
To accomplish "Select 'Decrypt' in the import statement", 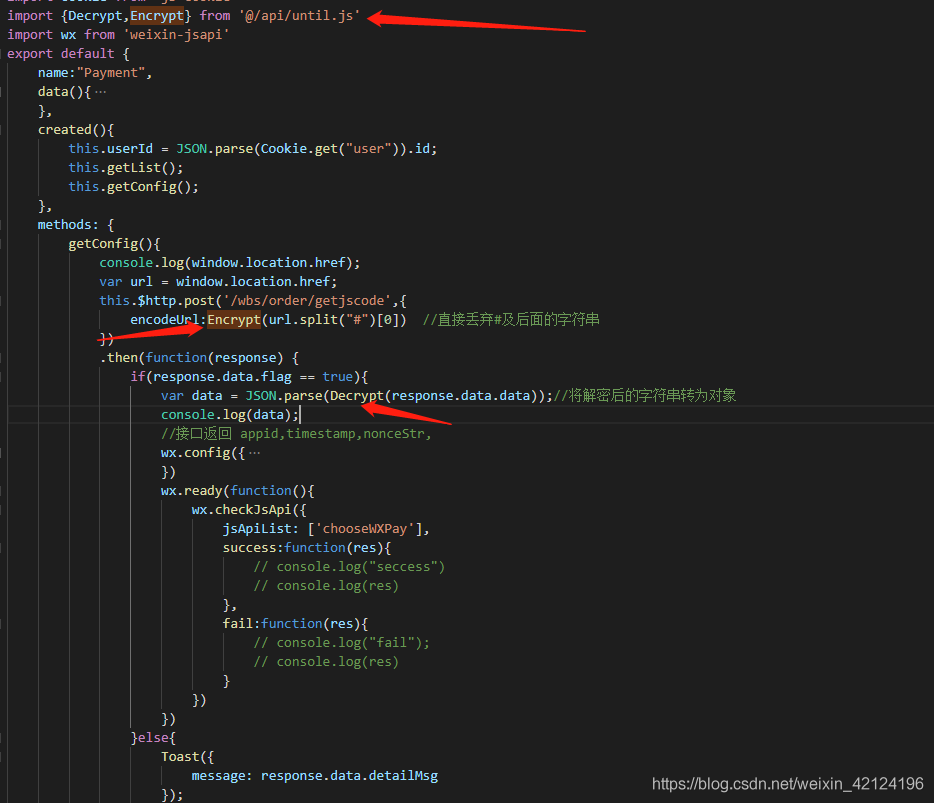I will coord(95,15).
